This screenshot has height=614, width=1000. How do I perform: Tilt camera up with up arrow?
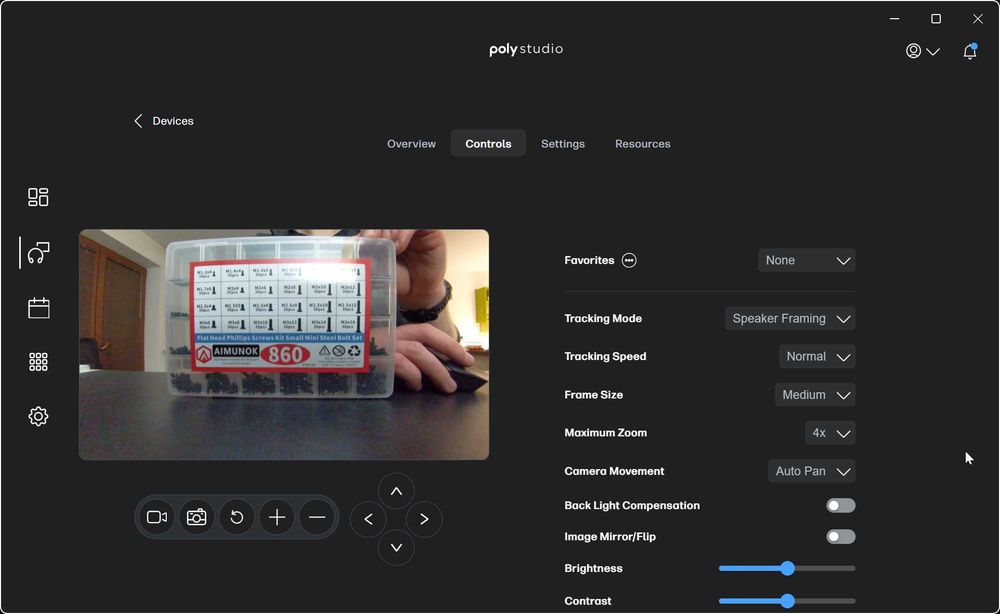pos(396,491)
